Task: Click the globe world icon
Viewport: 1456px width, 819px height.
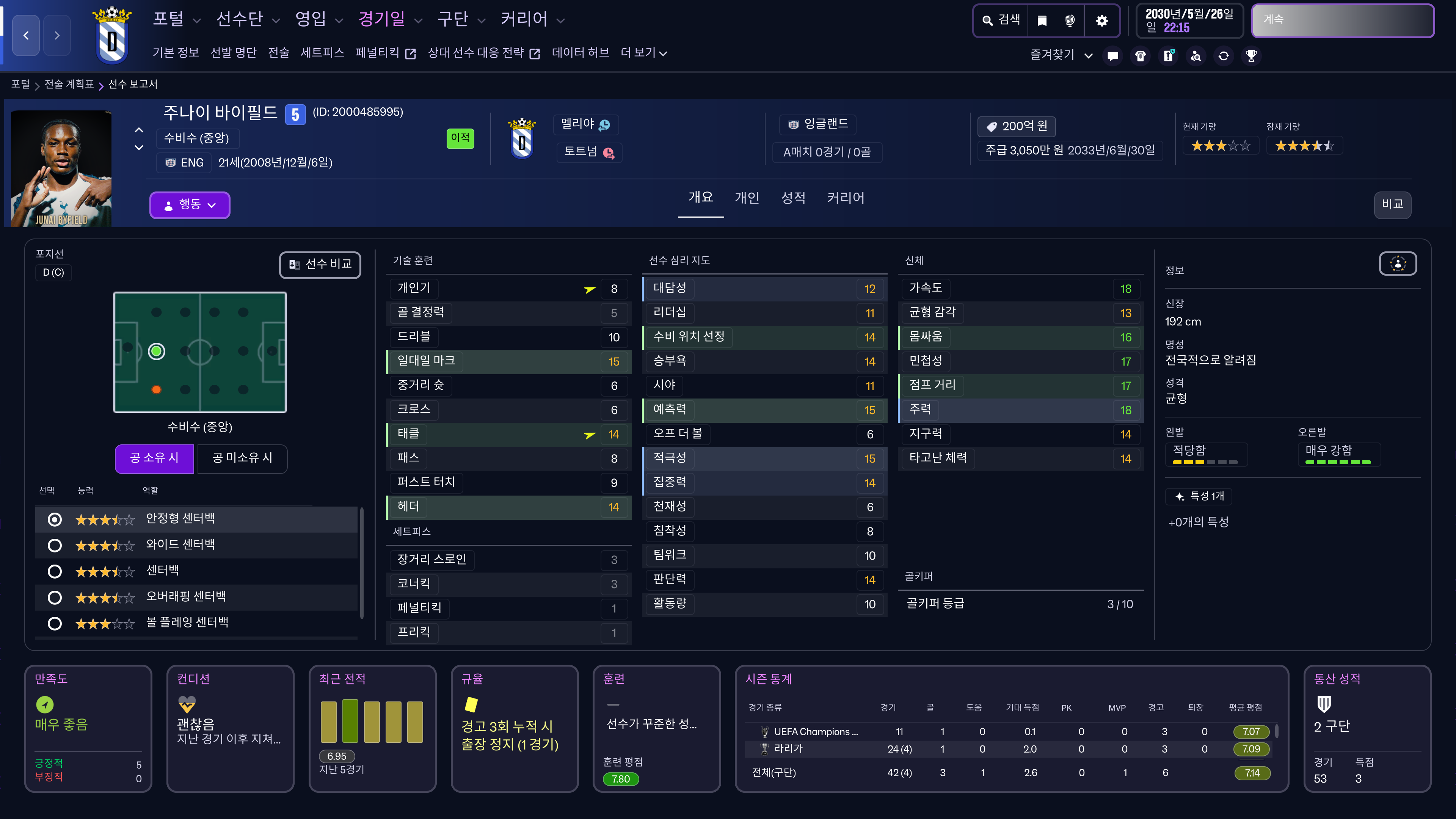Action: [1069, 21]
